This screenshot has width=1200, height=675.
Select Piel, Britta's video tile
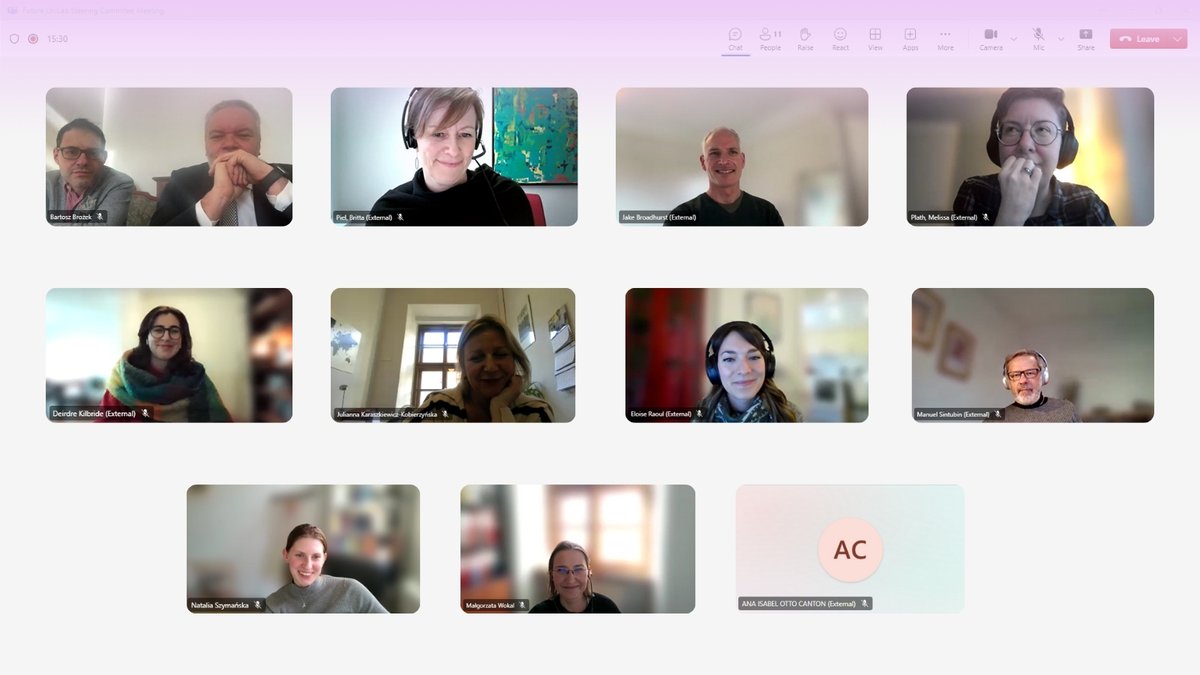454,157
